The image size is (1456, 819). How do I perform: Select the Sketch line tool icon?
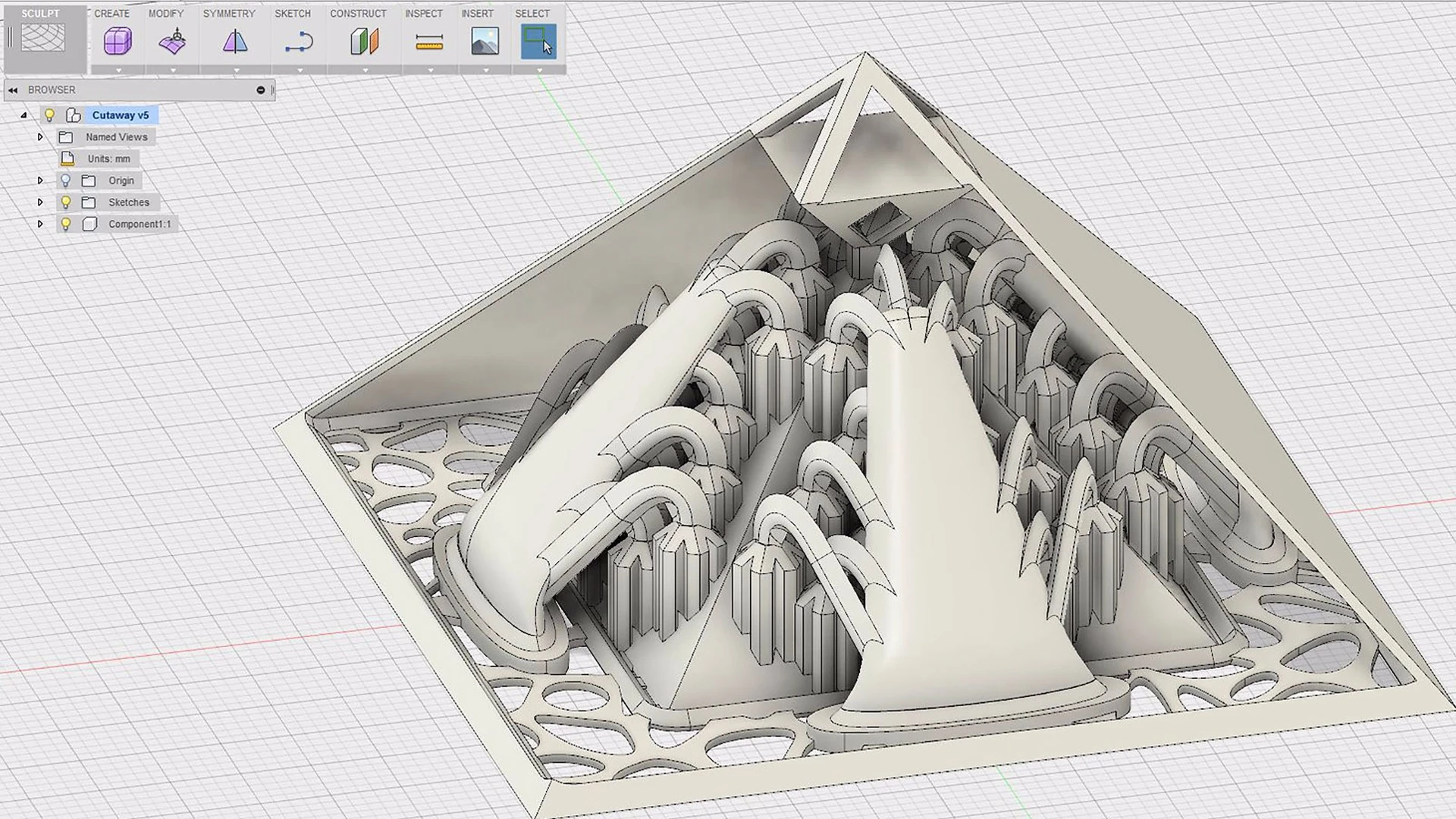(x=299, y=42)
